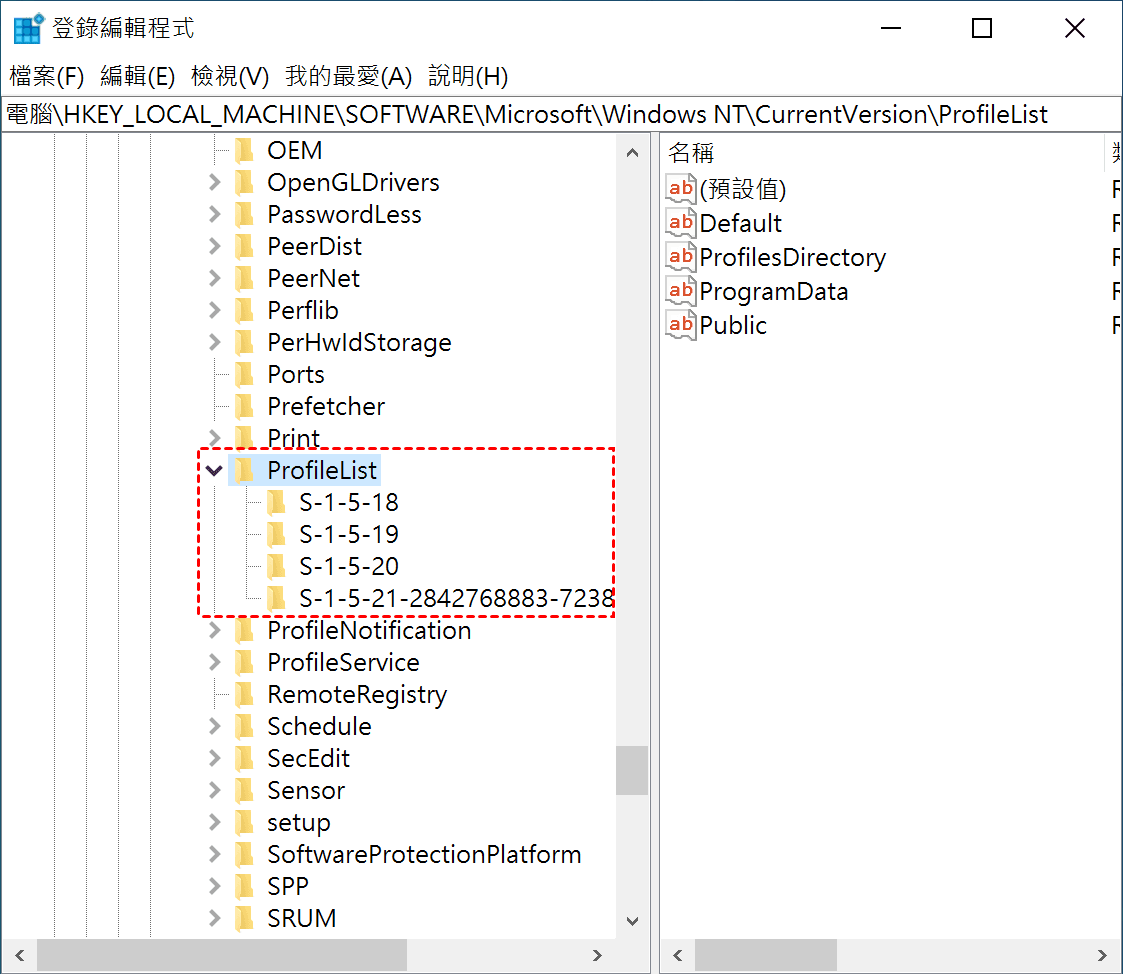Image resolution: width=1123 pixels, height=974 pixels.
Task: Open the 我的最愛(A) menu
Action: 349,76
